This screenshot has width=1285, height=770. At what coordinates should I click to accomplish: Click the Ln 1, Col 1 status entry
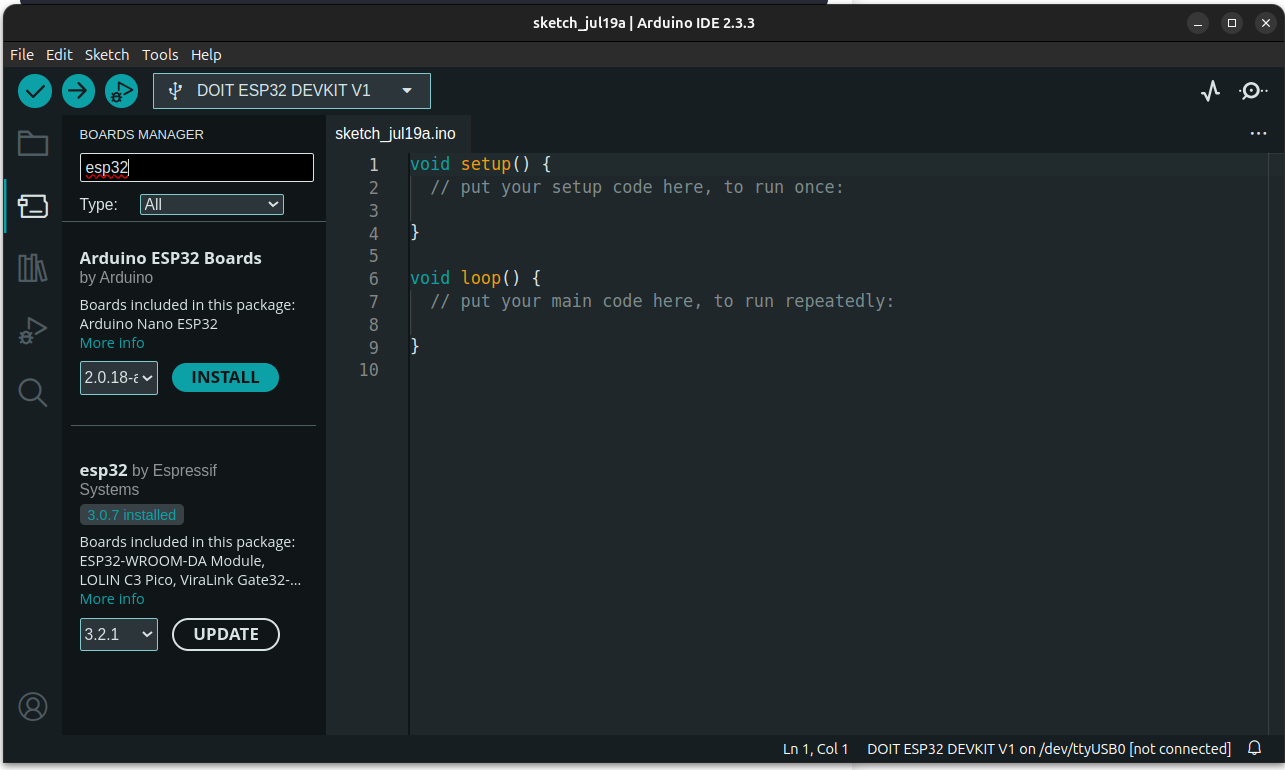[815, 748]
